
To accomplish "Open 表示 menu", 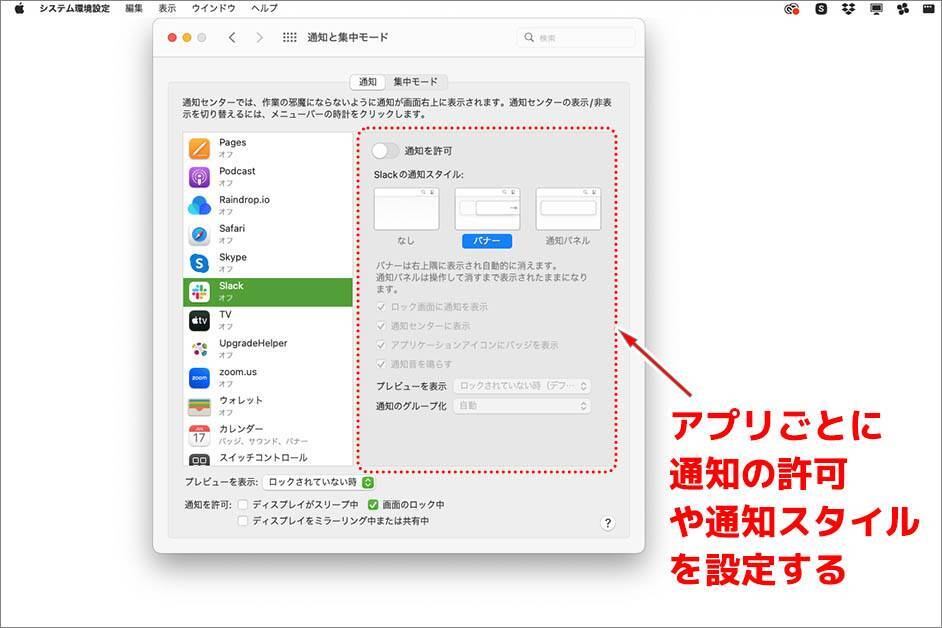I will pos(167,8).
